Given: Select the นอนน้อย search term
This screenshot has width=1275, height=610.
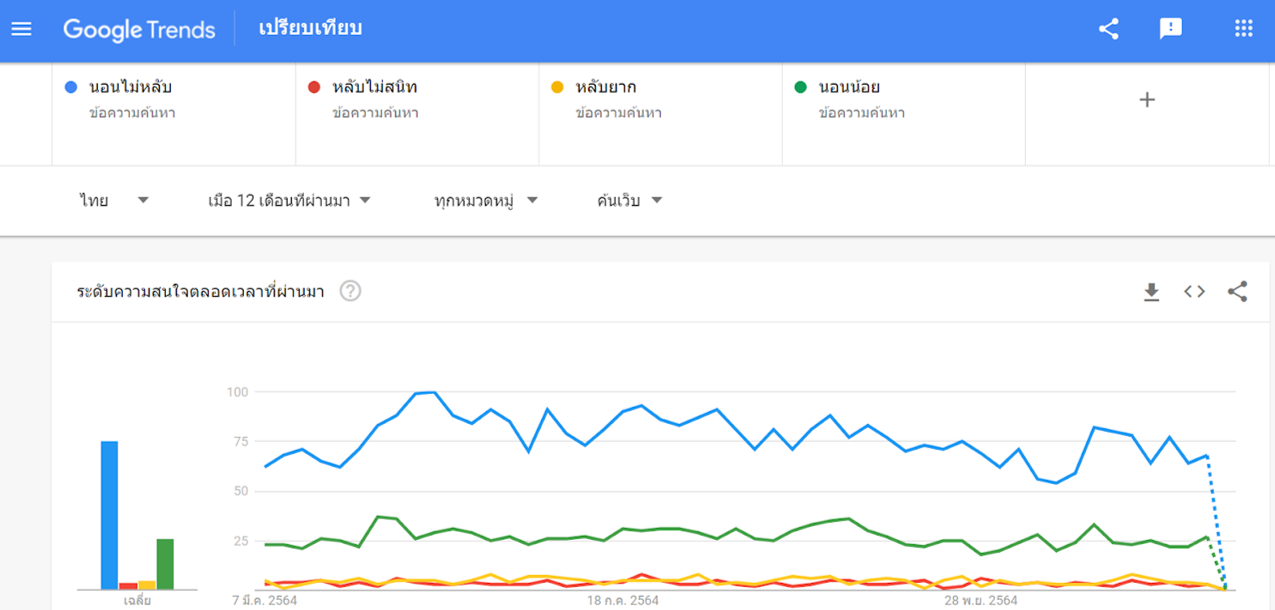Looking at the screenshot, I should pyautogui.click(x=849, y=88).
